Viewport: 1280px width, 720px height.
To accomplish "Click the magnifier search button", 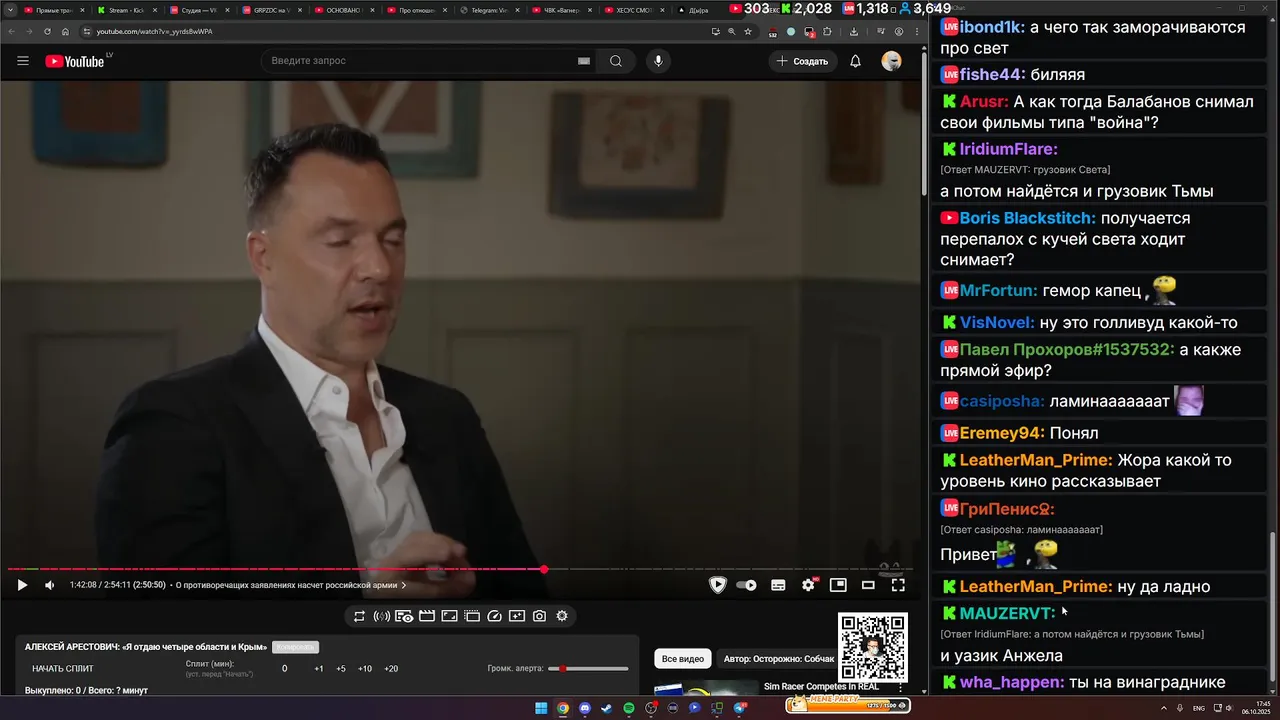I will pos(616,61).
